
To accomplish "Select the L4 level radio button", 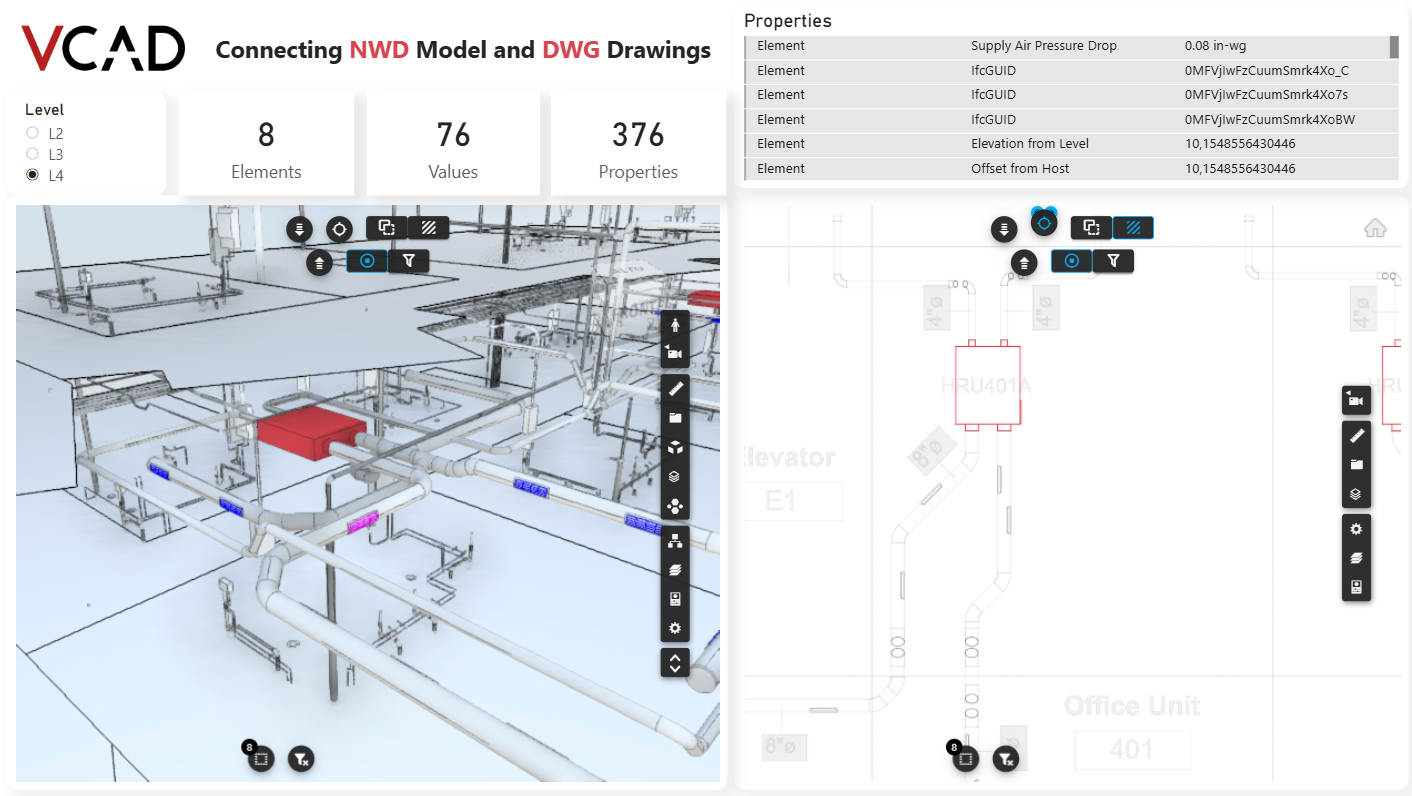I will coord(33,175).
